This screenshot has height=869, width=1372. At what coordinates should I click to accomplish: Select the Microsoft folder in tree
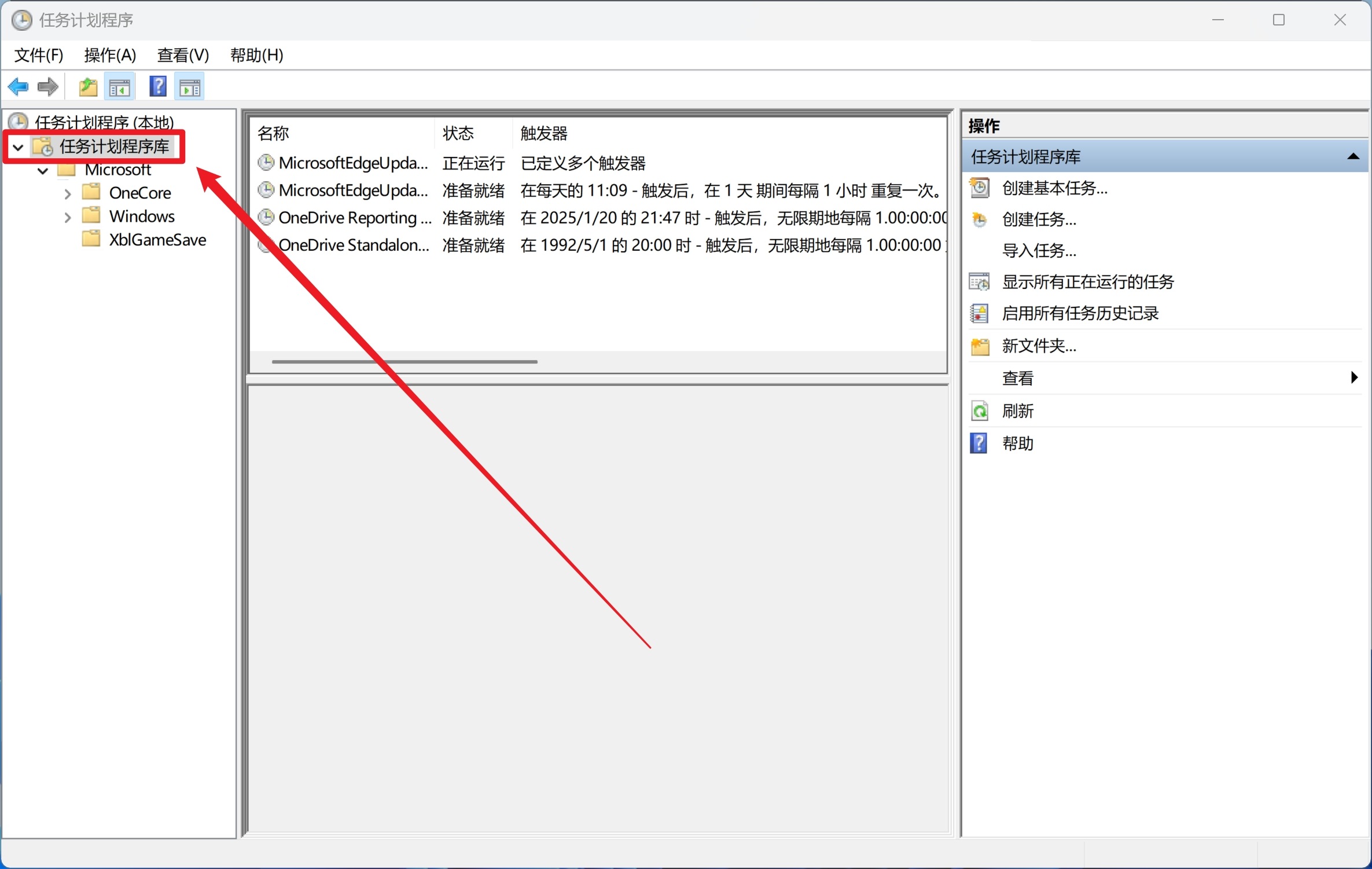117,170
